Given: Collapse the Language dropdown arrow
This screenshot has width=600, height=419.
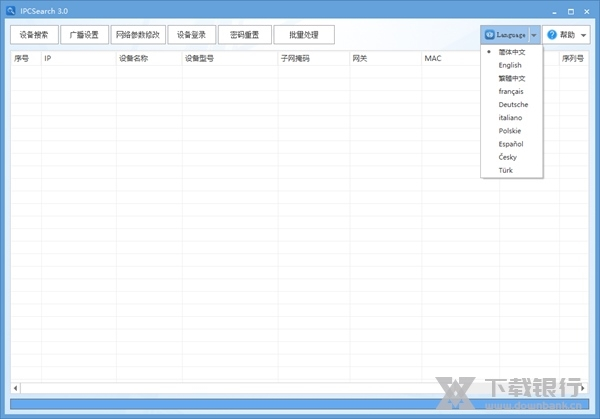Looking at the screenshot, I should (534, 35).
